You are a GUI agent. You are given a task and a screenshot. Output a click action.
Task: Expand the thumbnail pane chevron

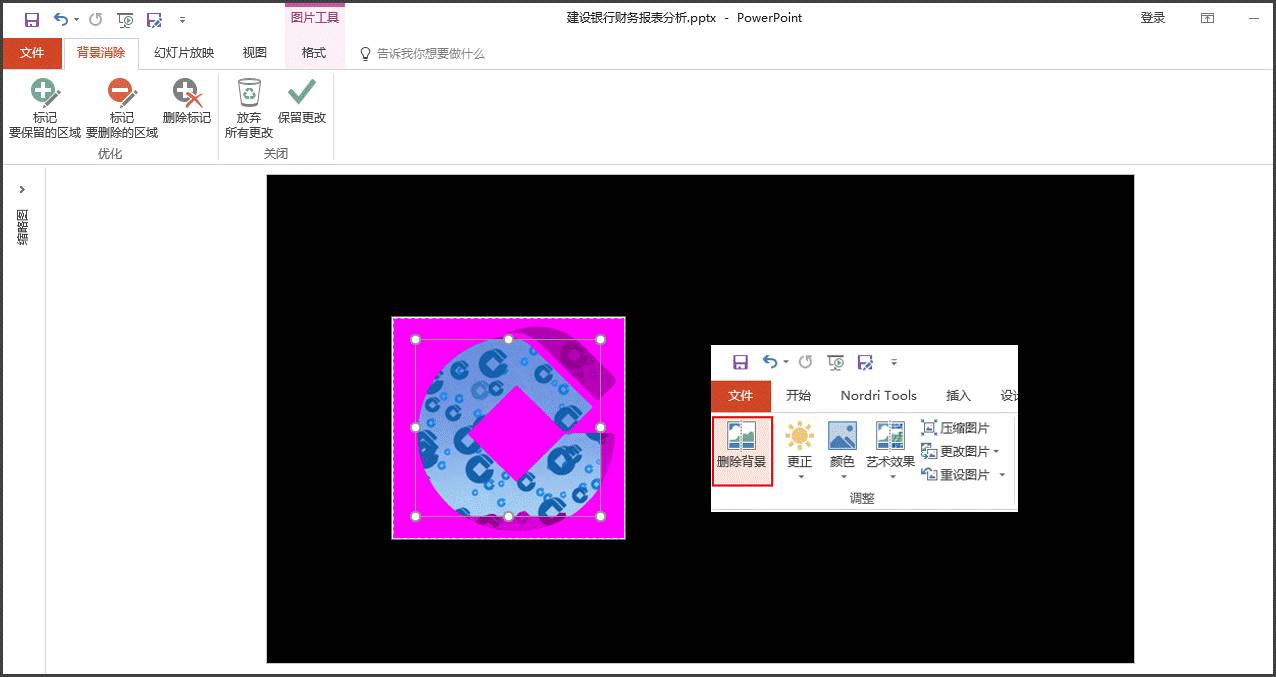[x=22, y=189]
